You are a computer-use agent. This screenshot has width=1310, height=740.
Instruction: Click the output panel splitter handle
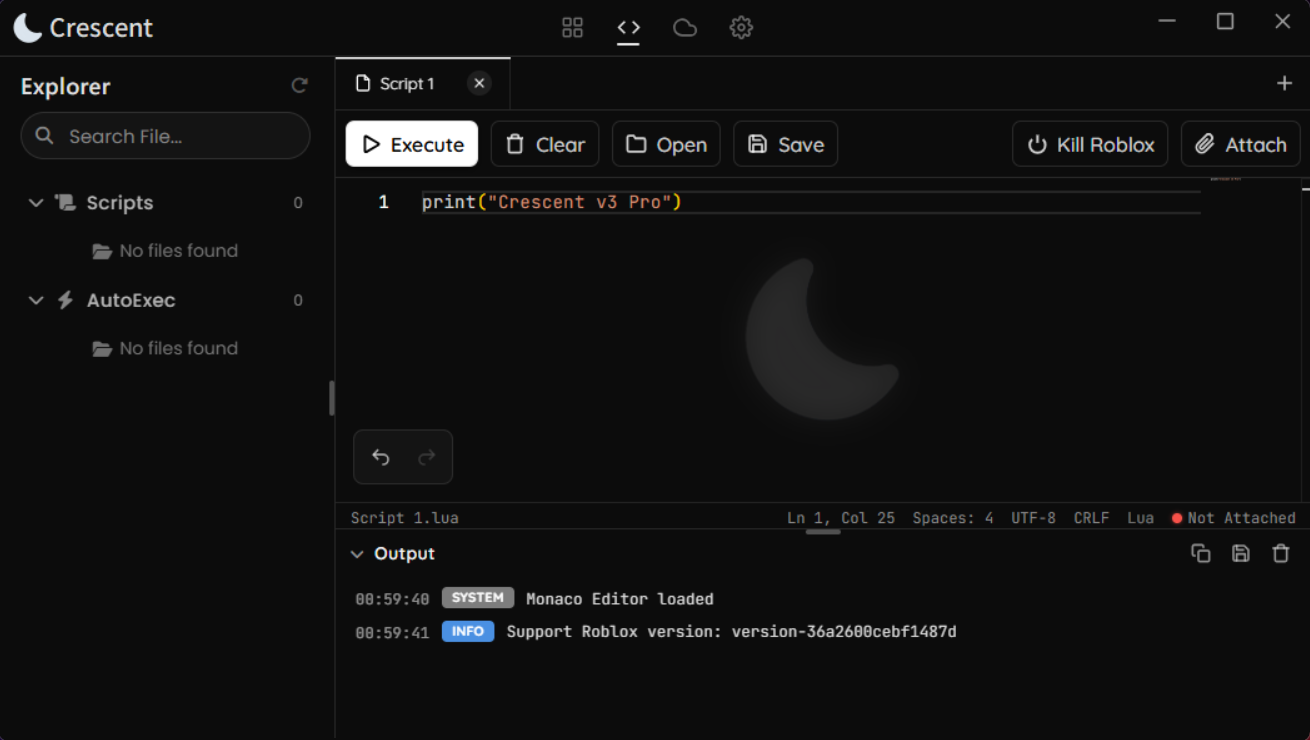pyautogui.click(x=823, y=532)
